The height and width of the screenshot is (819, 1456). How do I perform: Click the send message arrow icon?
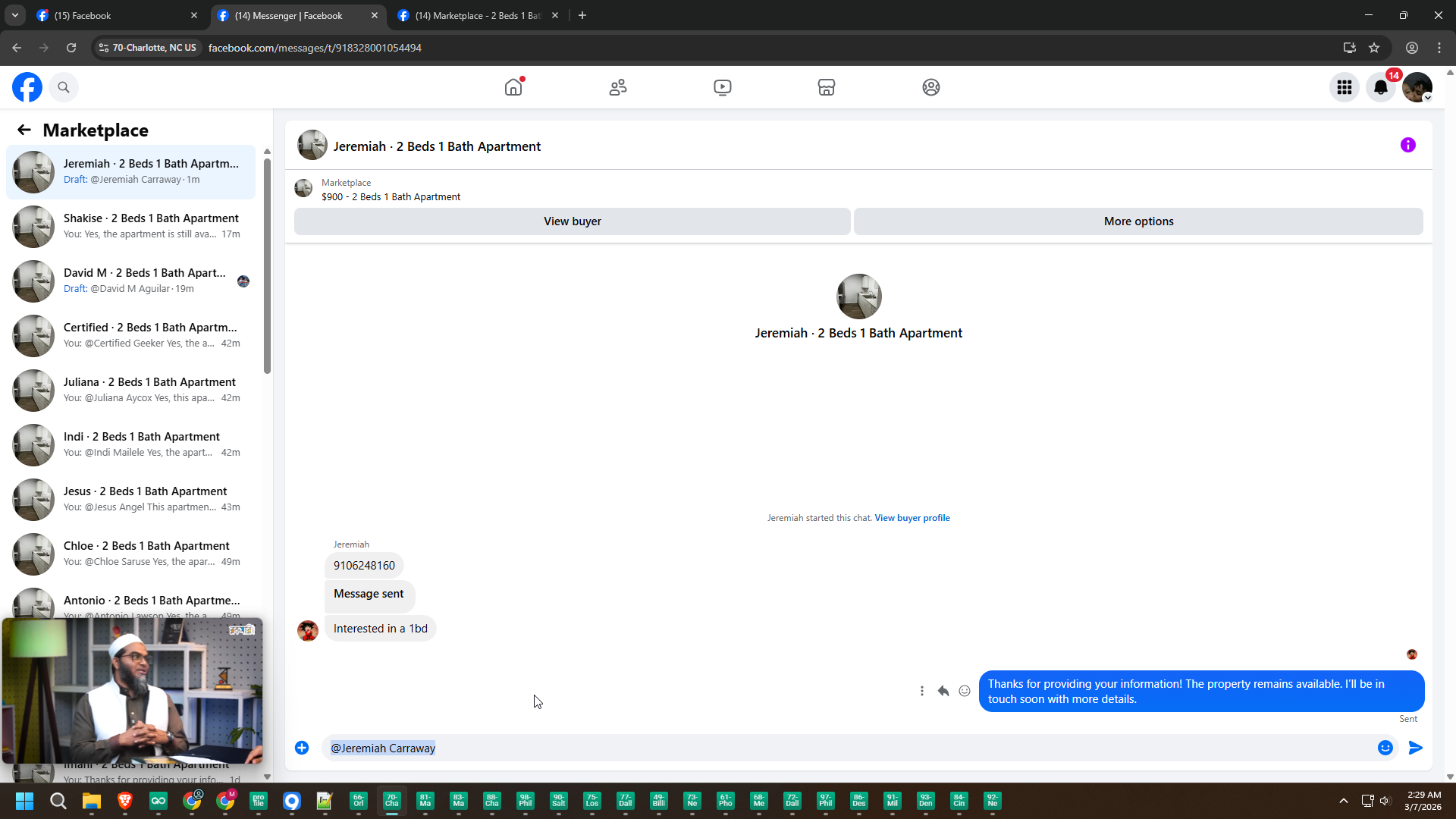[1415, 748]
